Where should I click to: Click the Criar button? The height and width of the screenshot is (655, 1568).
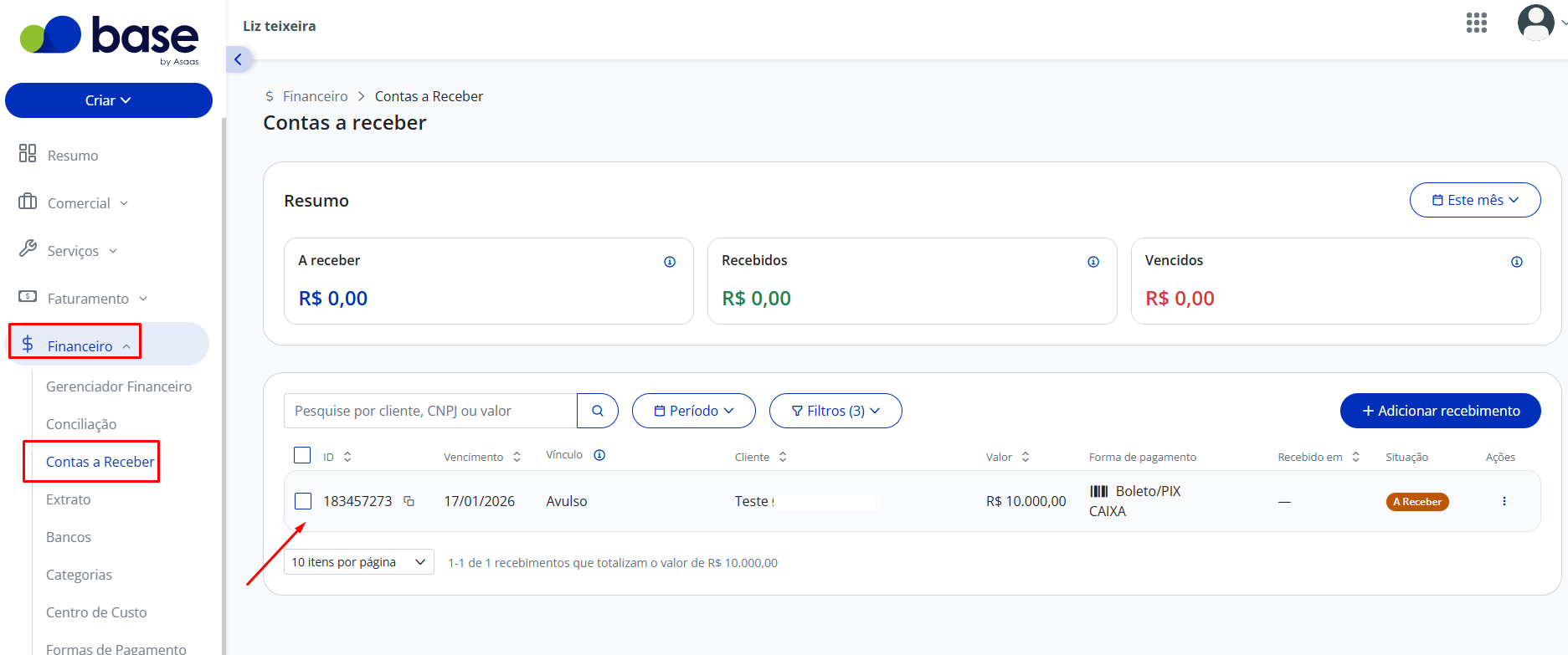(109, 100)
